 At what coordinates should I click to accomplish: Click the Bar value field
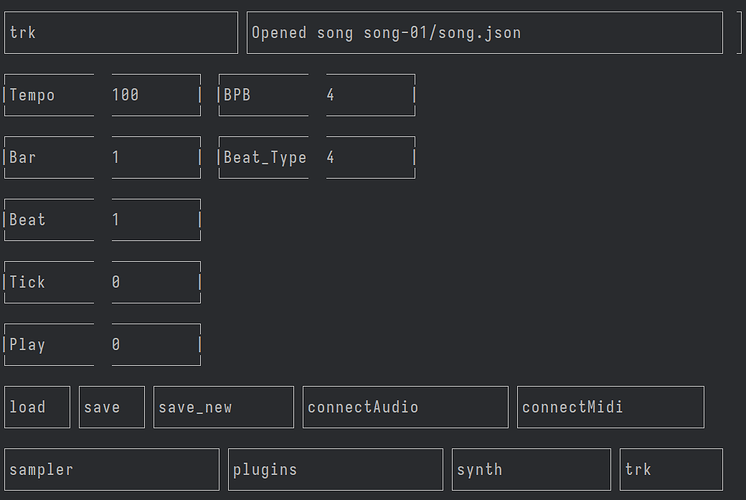point(156,157)
